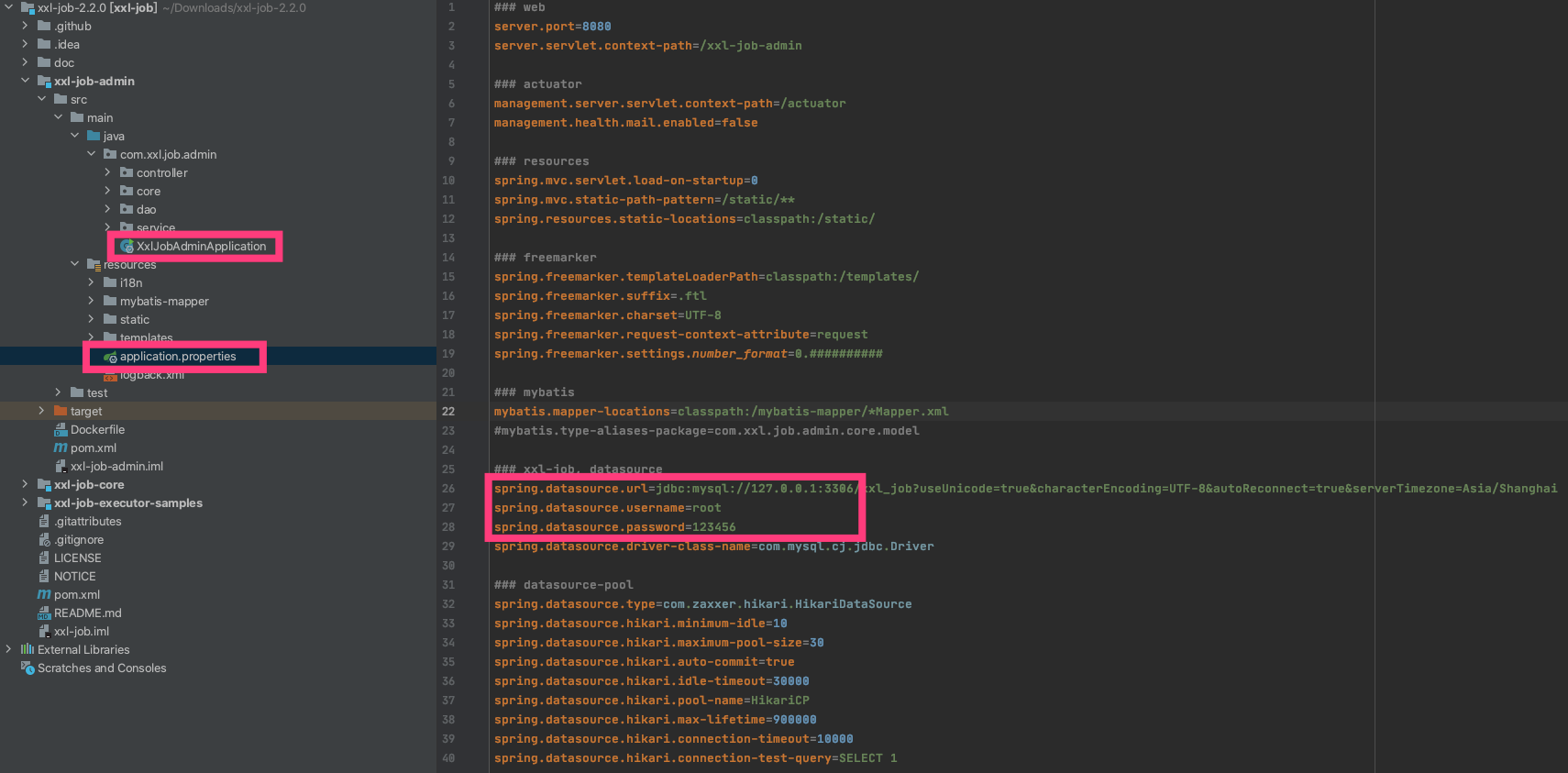The width and height of the screenshot is (1568, 773).
Task: Expand the doc folder
Action: tap(25, 62)
